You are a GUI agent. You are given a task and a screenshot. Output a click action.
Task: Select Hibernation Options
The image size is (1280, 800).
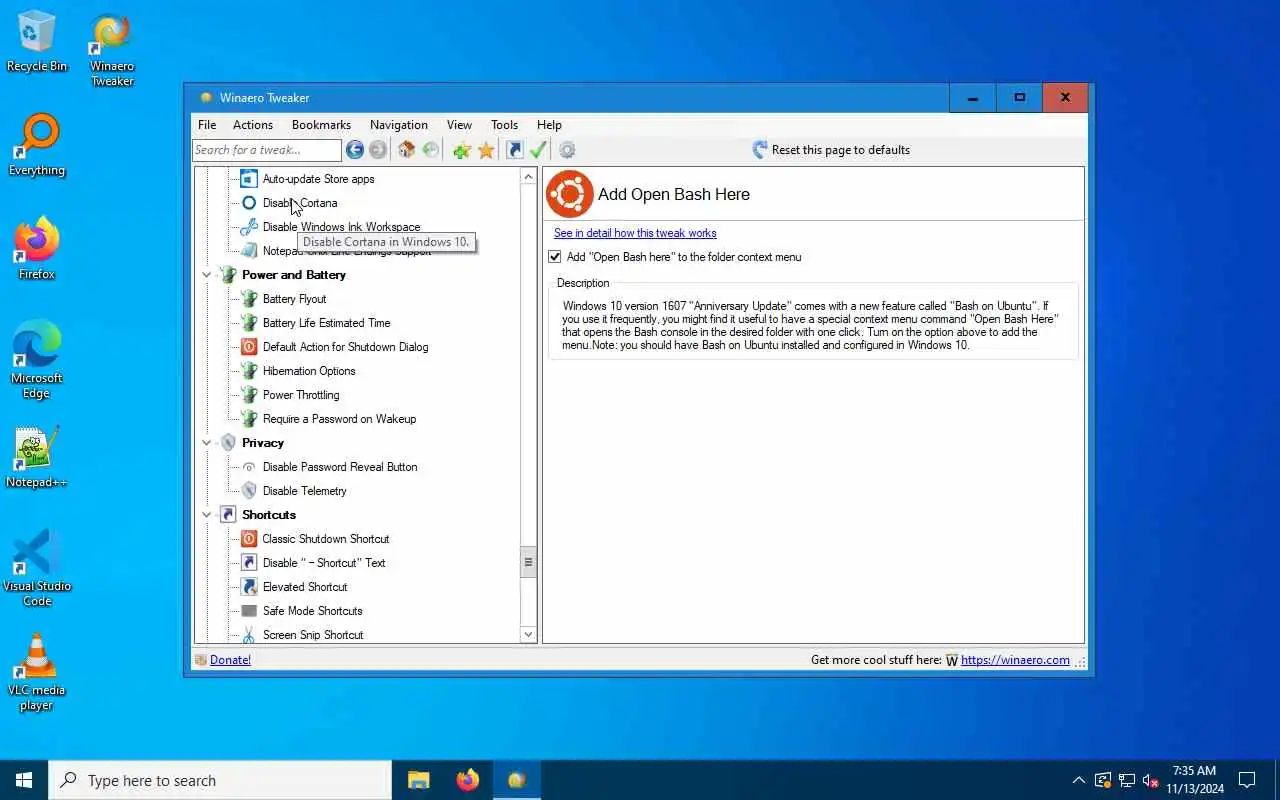point(309,371)
